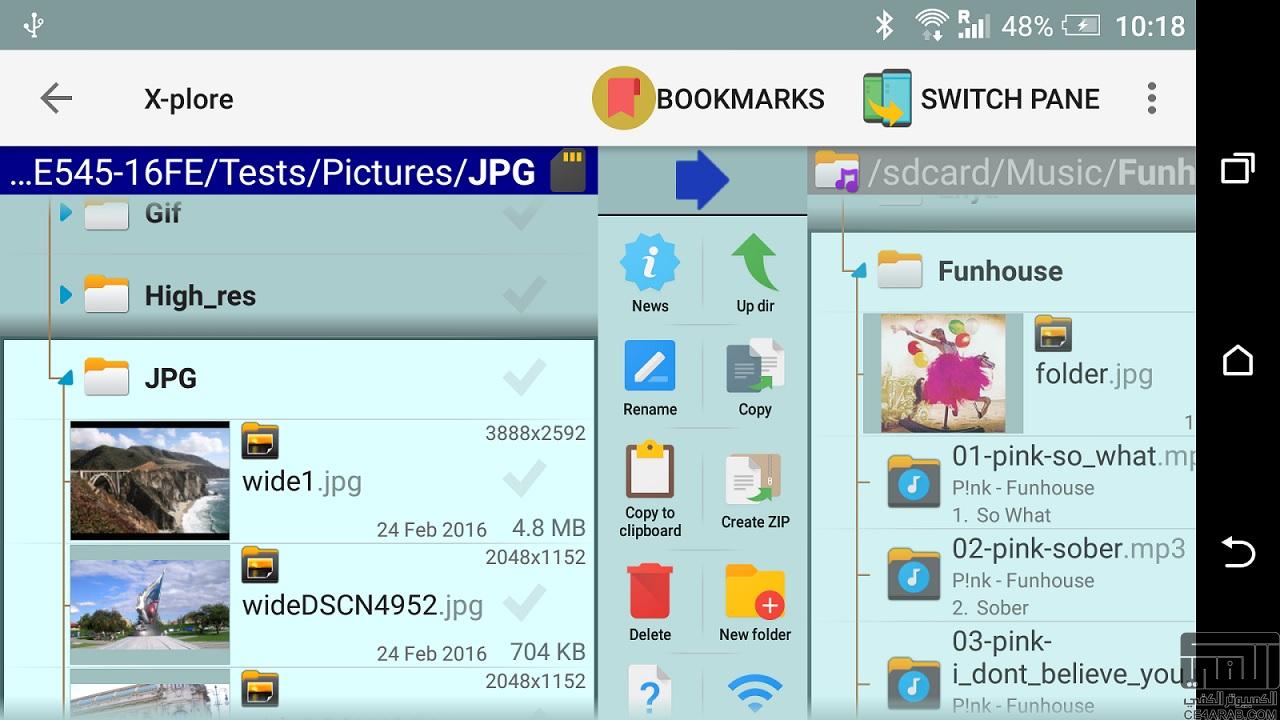Open the folder.jpg album art thumbnail

[943, 373]
